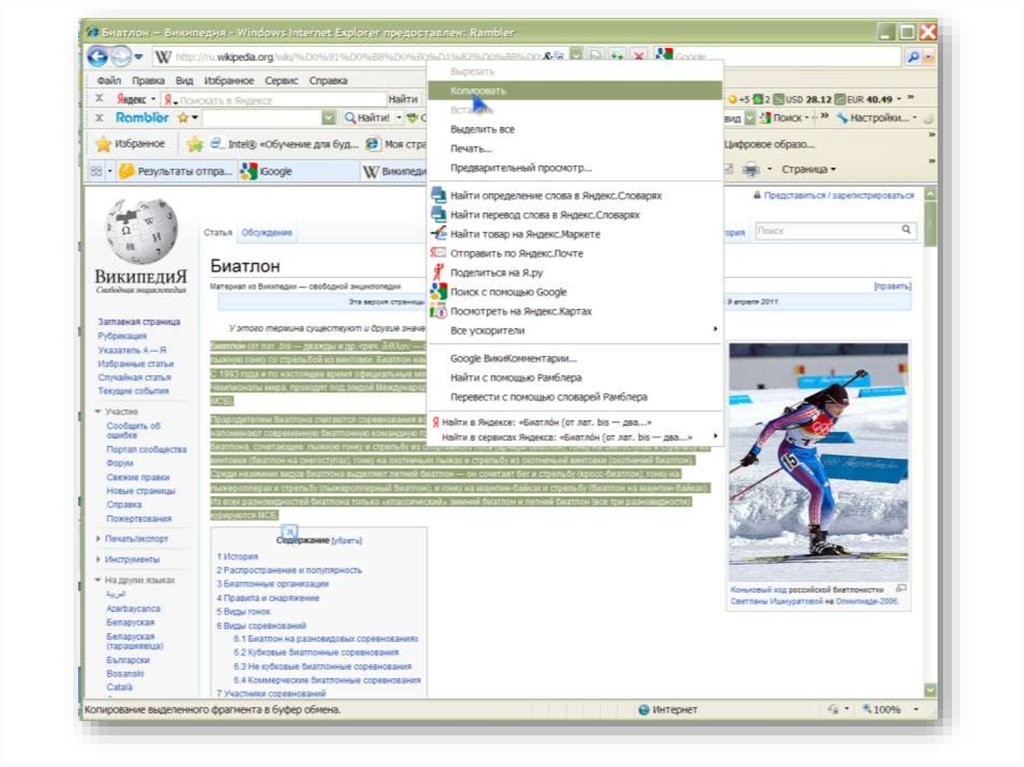The image size is (1024, 767).
Task: Choose Выделить все in the context menu
Action: (575, 129)
